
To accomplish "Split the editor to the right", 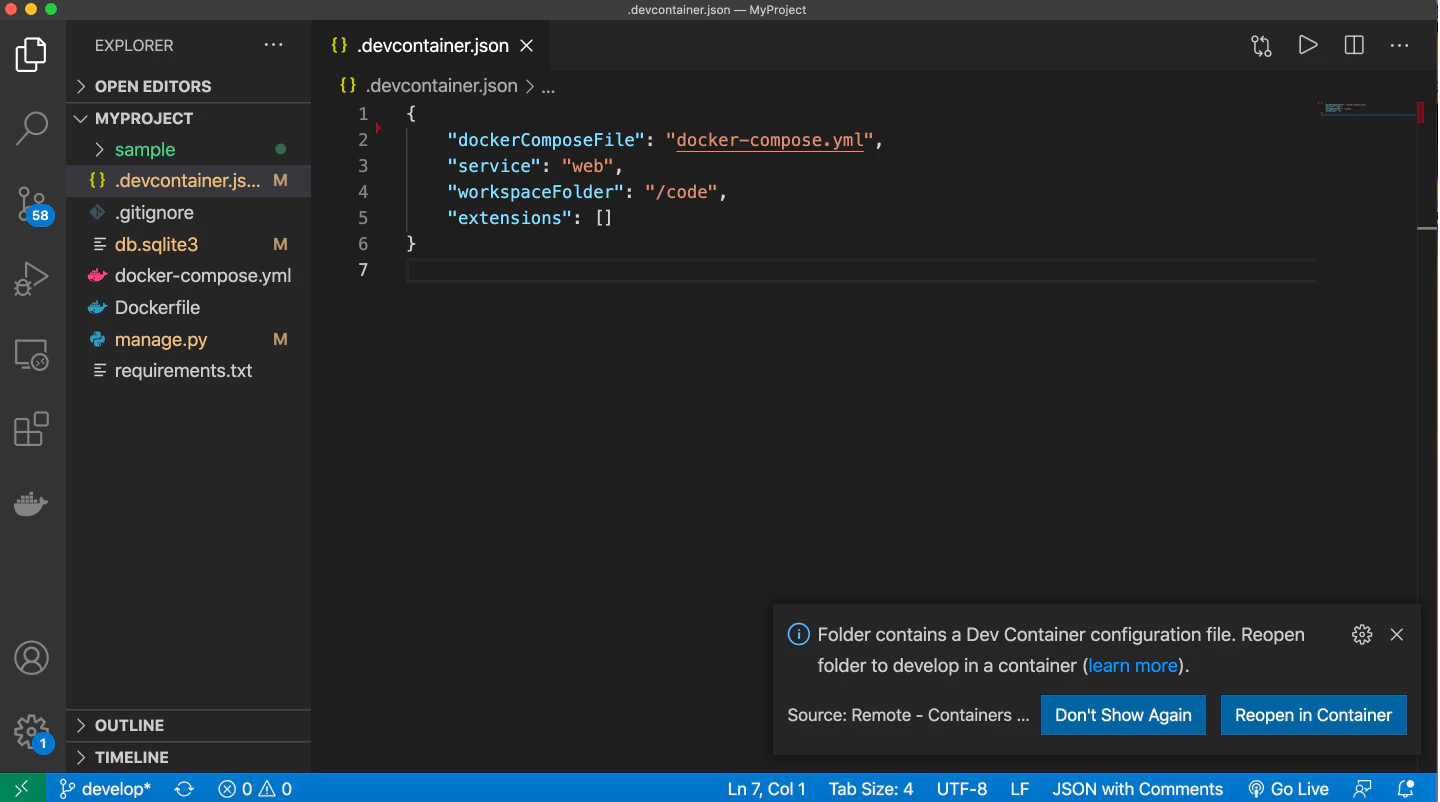I will pyautogui.click(x=1354, y=45).
